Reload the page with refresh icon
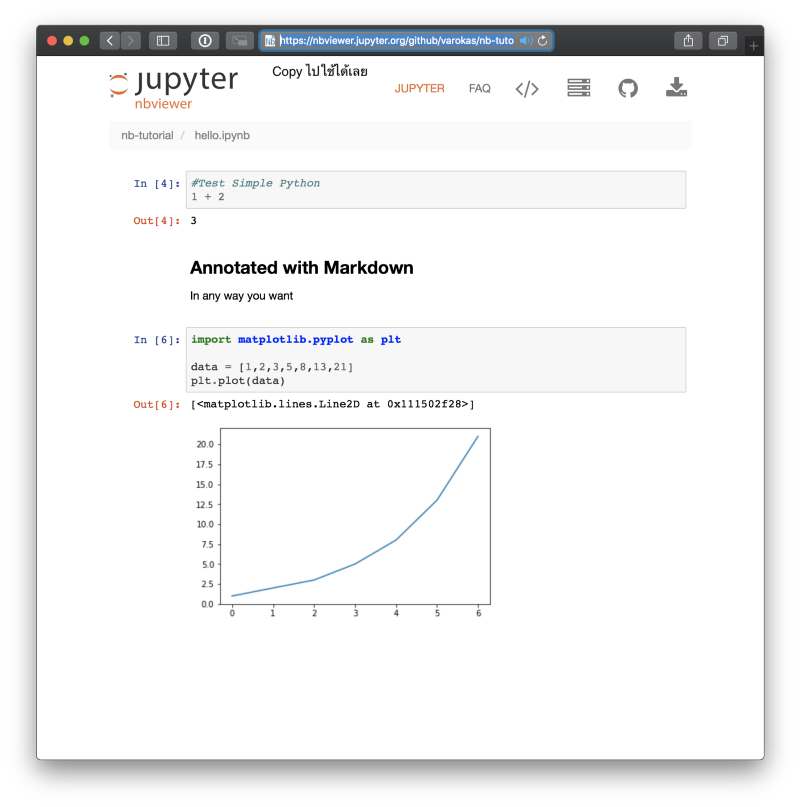Image resolution: width=800 pixels, height=807 pixels. point(543,41)
